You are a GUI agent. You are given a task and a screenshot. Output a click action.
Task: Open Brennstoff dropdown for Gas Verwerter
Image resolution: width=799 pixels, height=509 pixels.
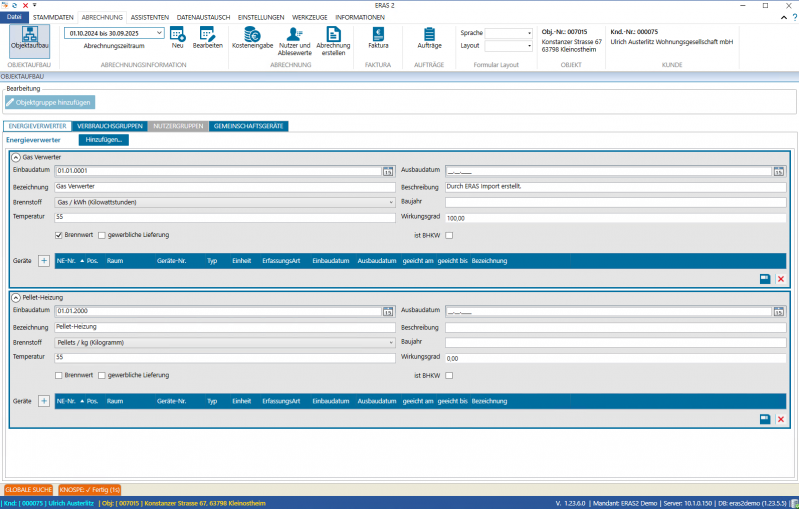(x=391, y=202)
